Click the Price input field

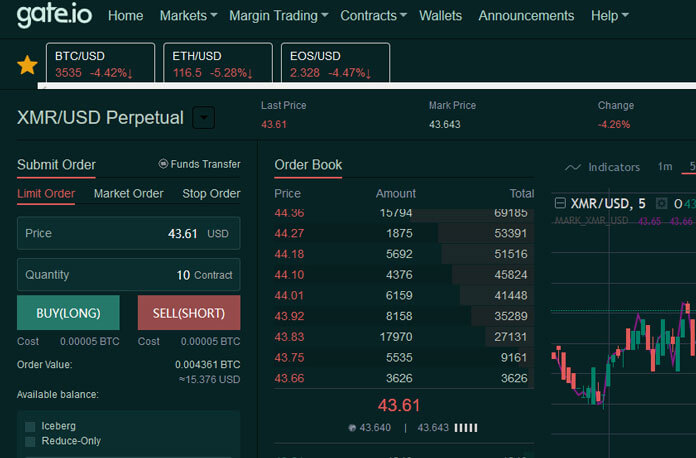pos(129,233)
